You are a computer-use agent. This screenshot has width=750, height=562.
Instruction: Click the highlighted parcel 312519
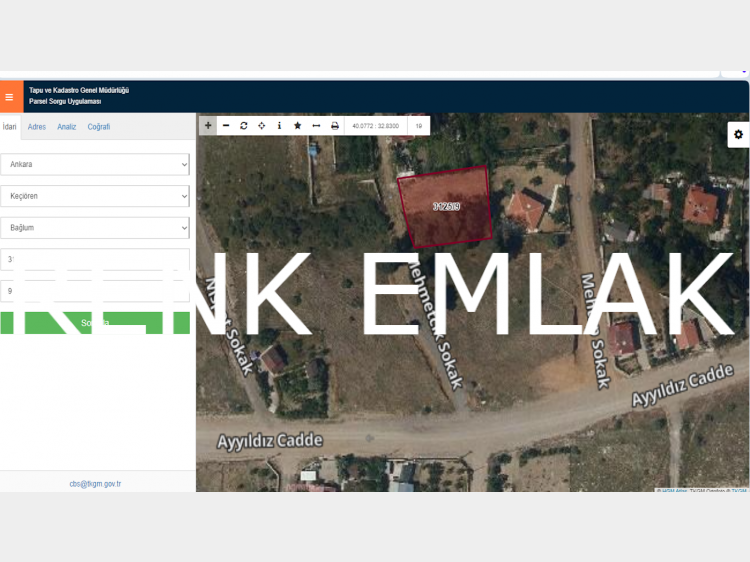[446, 207]
